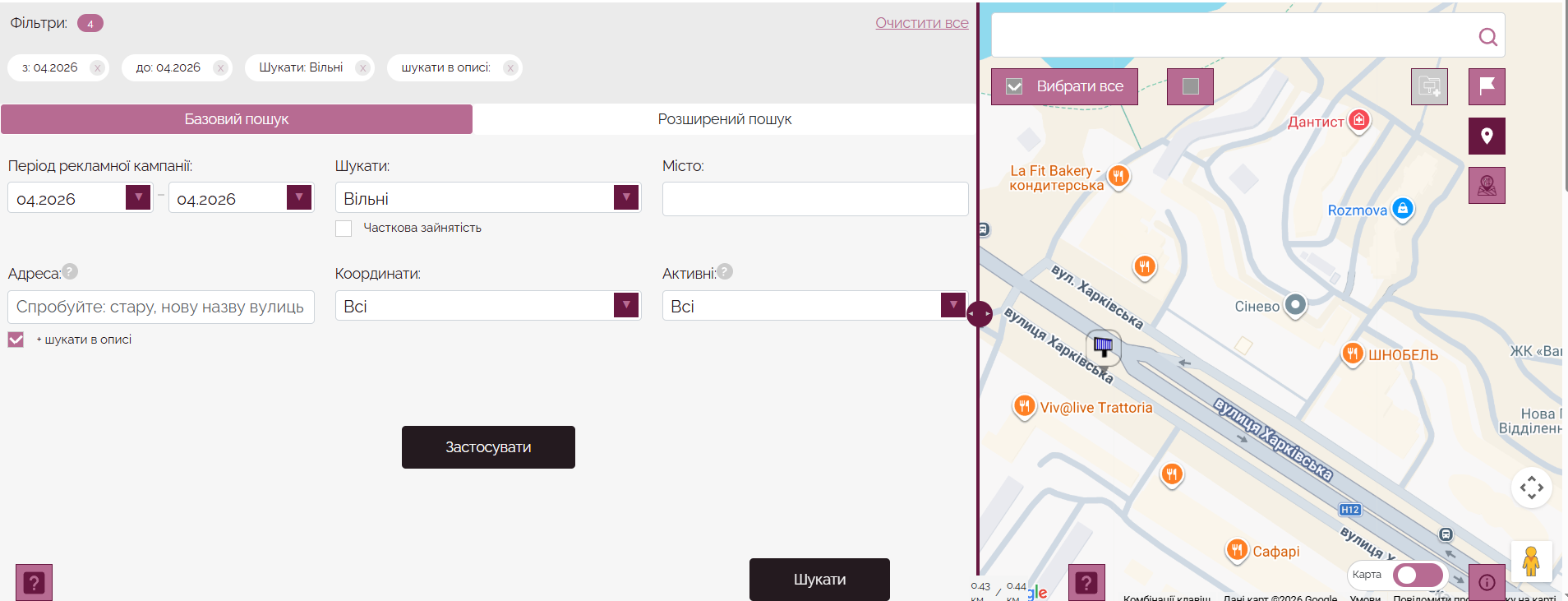The height and width of the screenshot is (601, 1568).
Task: Click the 'ШНОБЕЛЬ' restaurant marker
Action: pos(1352,354)
